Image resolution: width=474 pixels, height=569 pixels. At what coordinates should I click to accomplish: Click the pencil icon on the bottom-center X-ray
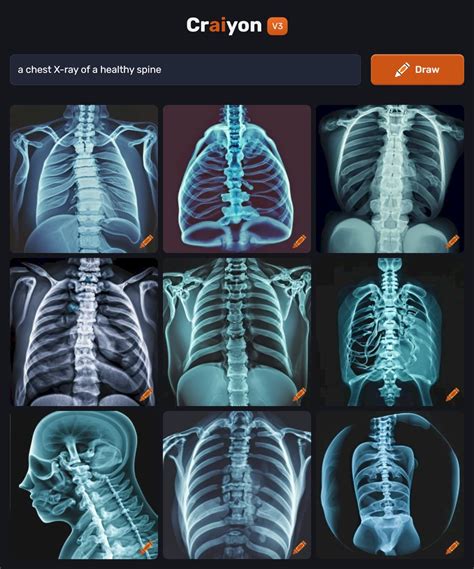tap(299, 548)
